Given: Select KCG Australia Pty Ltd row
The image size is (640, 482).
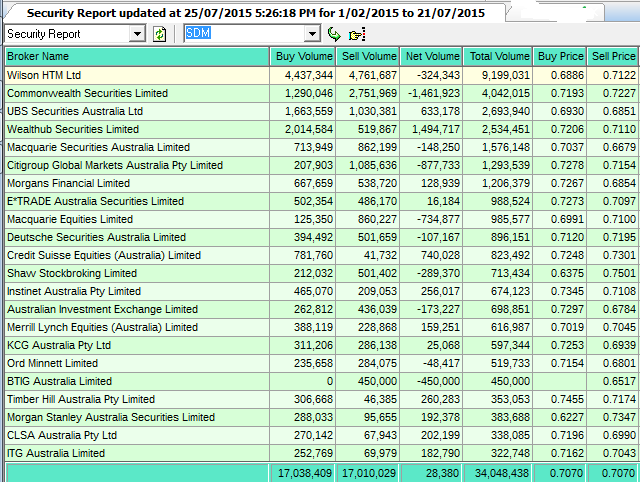Looking at the screenshot, I should coord(322,345).
